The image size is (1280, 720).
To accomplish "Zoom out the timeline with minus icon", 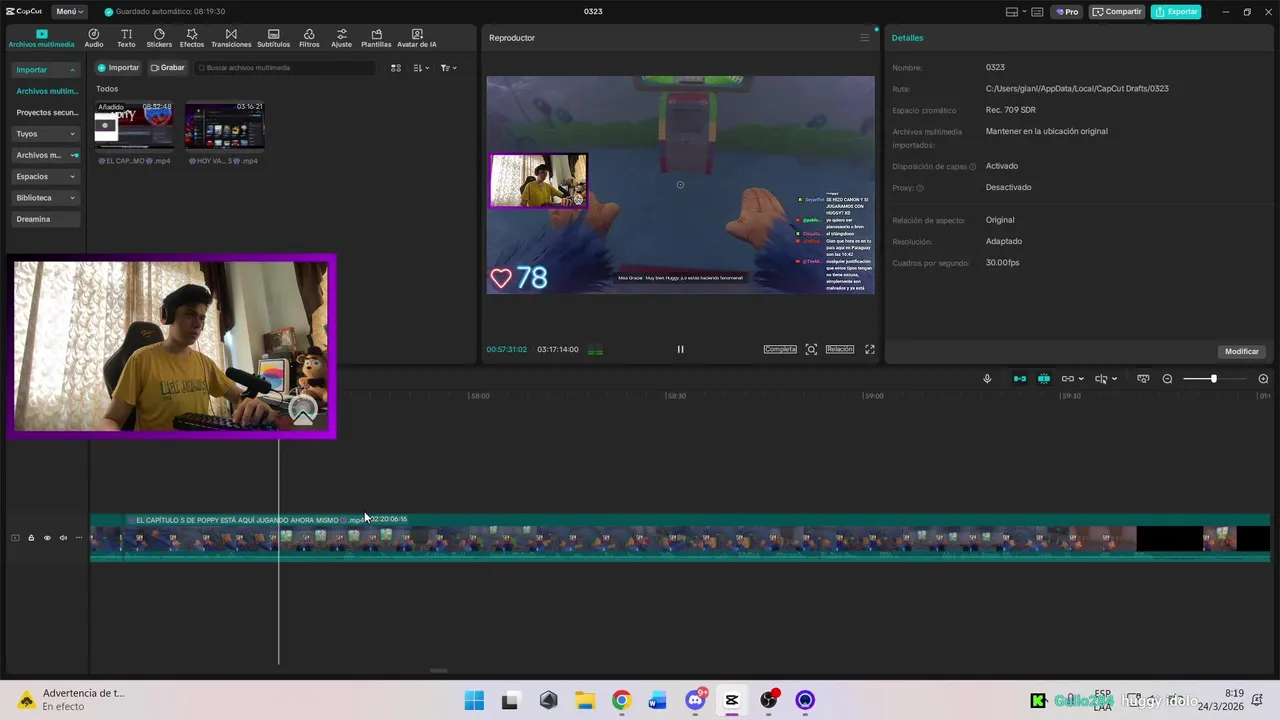I will tap(1167, 379).
